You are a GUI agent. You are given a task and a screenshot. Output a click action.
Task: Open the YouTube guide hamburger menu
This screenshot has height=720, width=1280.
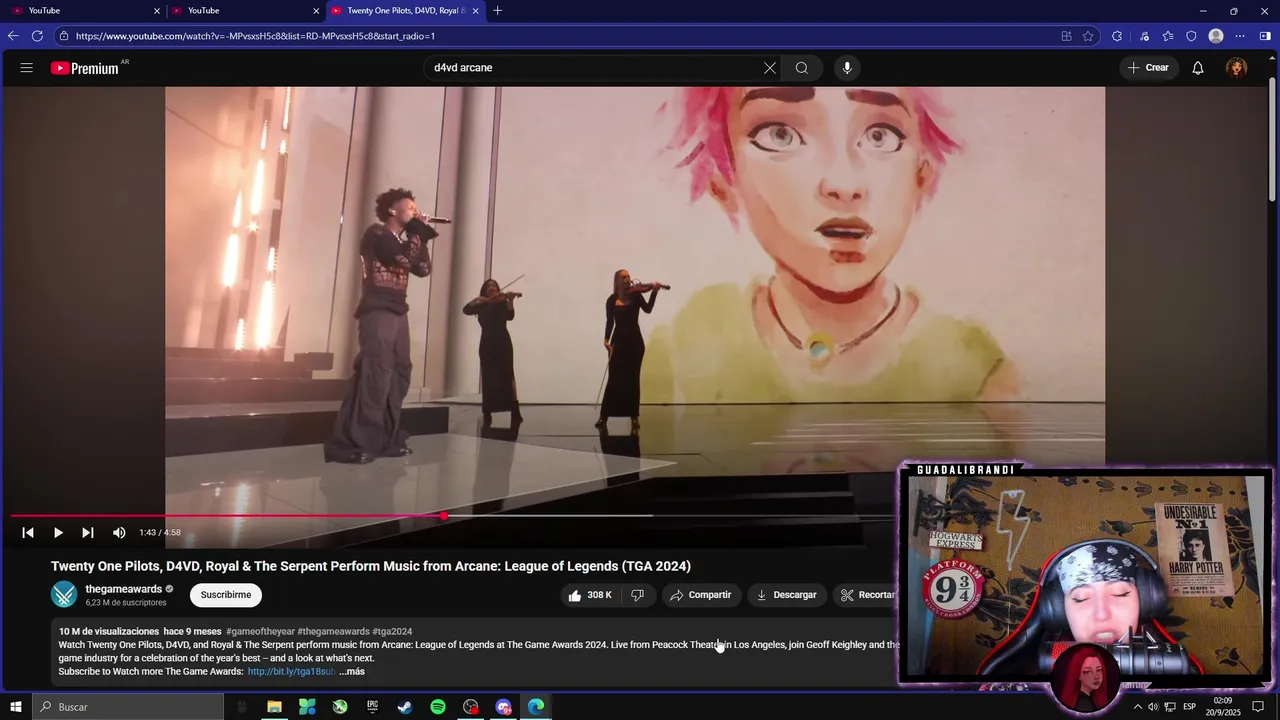click(27, 68)
